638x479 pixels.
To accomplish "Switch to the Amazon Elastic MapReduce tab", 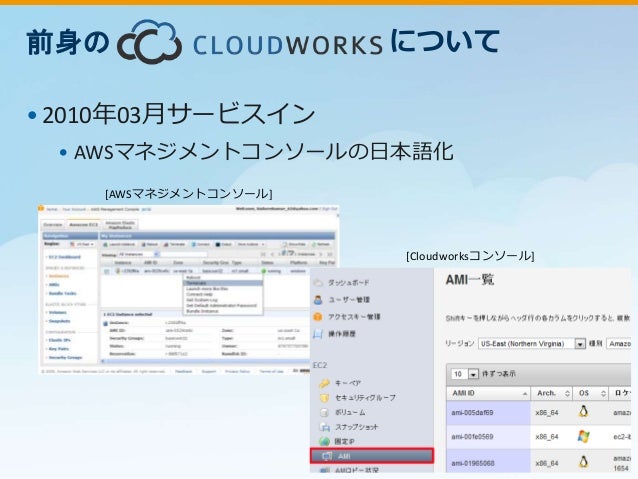I will [x=120, y=225].
